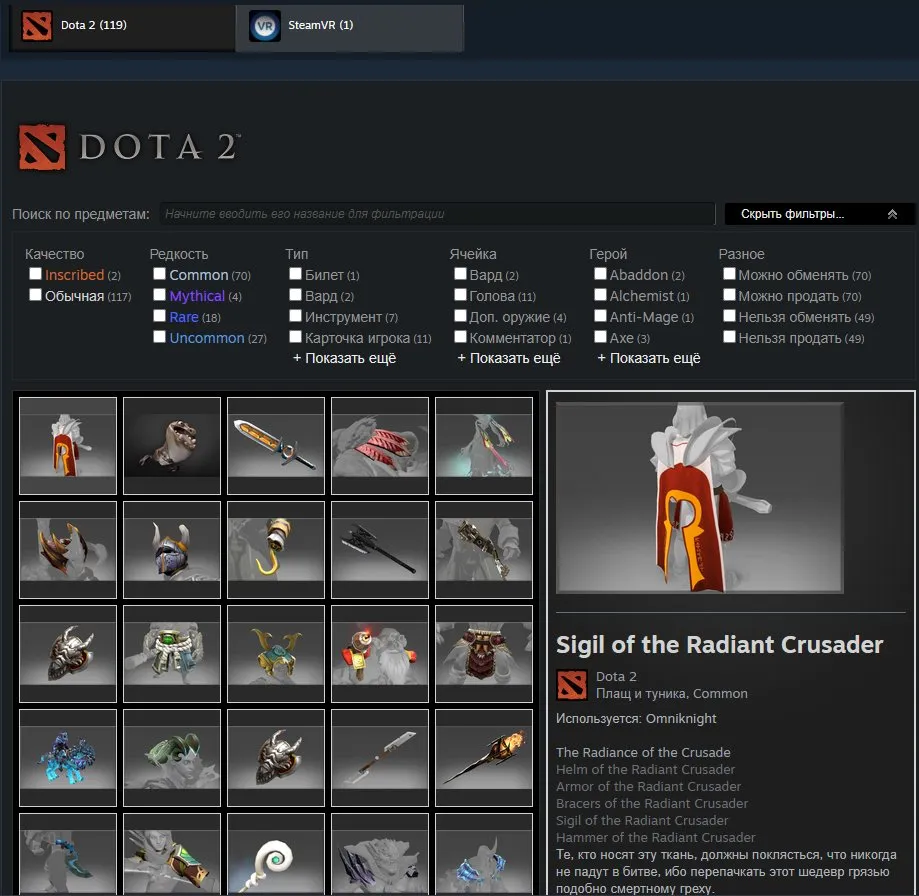Check the Карточка игрока type filter

(x=295, y=338)
